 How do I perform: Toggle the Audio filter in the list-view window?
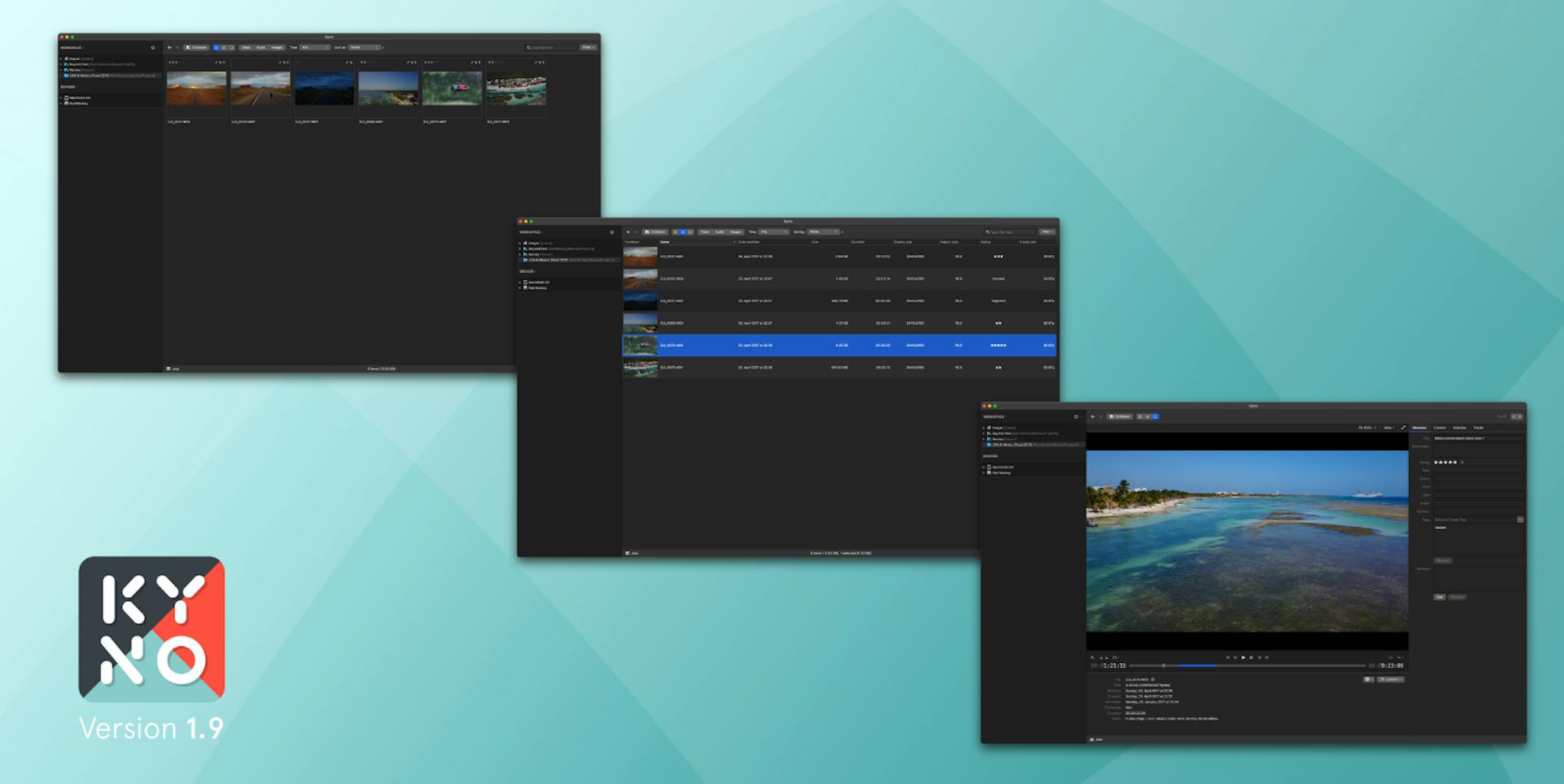pos(720,232)
